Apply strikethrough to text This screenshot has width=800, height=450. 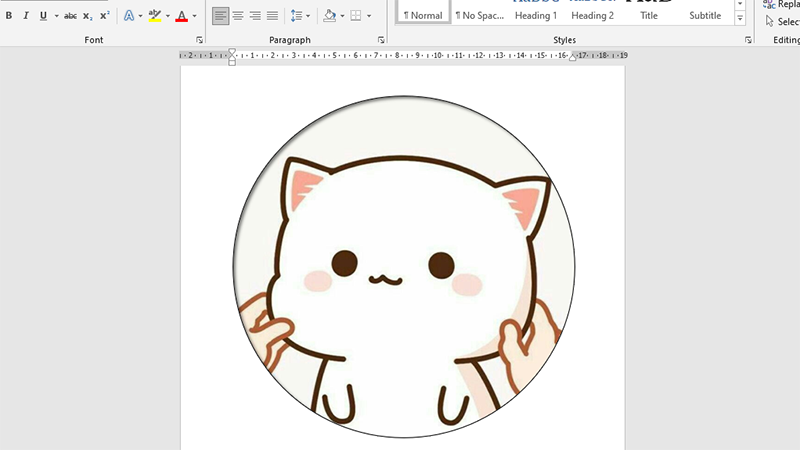click(70, 16)
